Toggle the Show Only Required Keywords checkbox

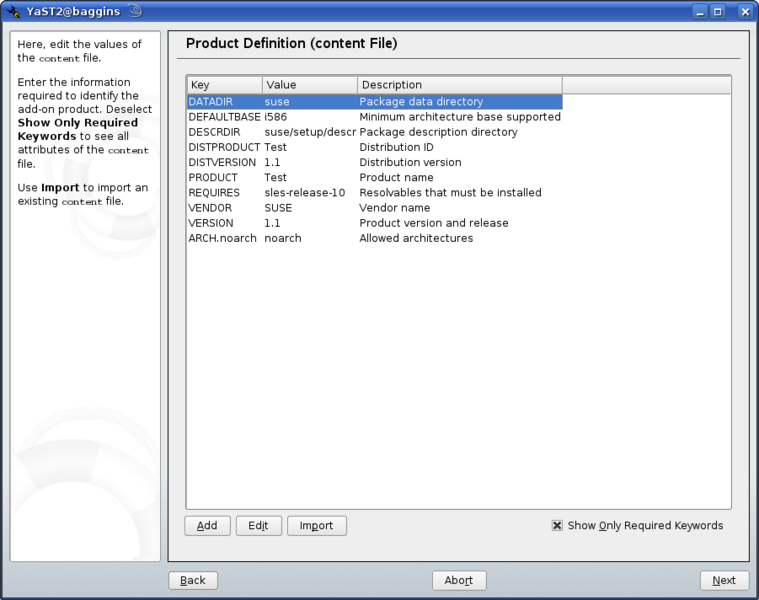click(557, 525)
